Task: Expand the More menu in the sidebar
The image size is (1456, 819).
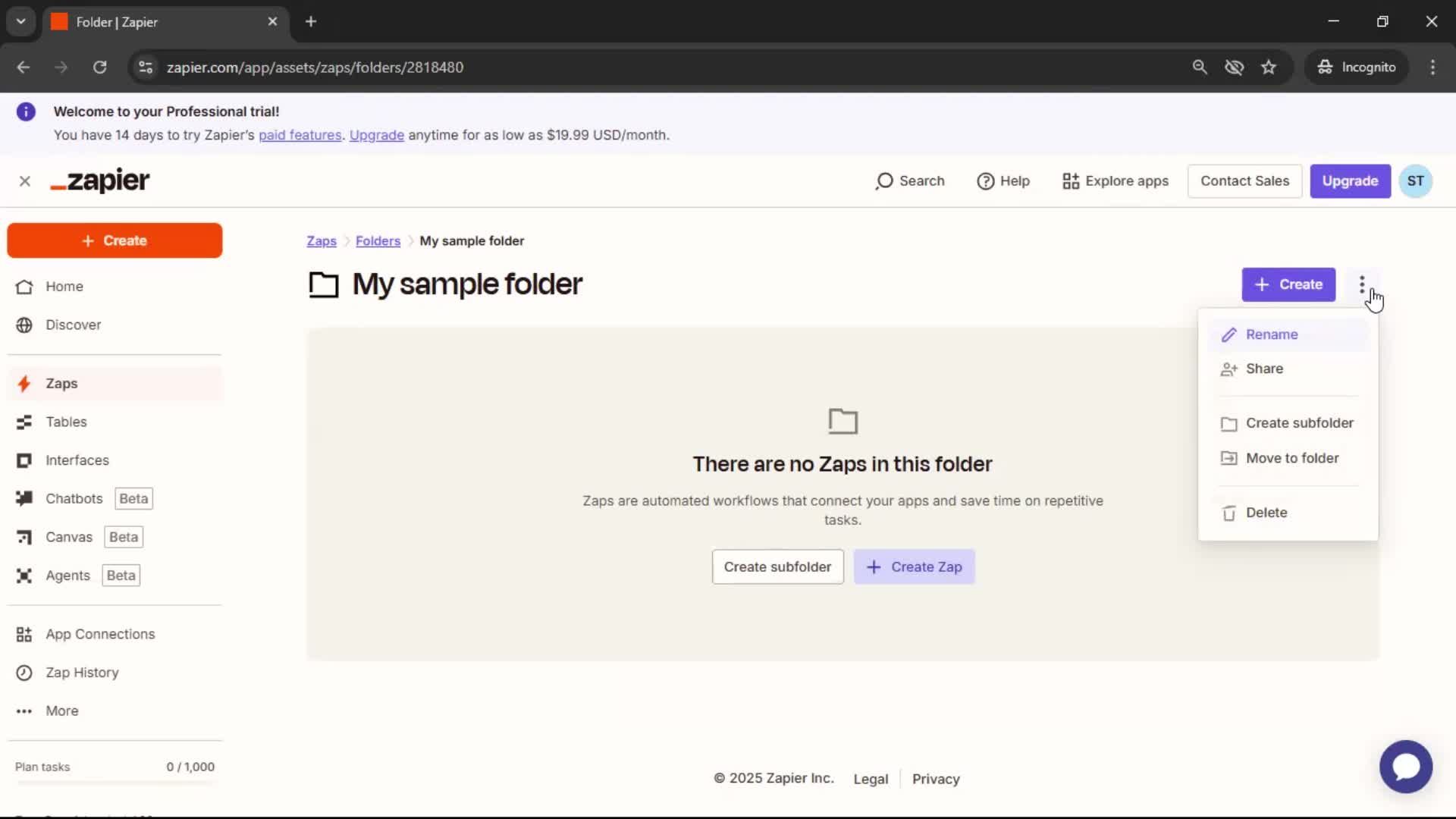Action: click(x=115, y=711)
